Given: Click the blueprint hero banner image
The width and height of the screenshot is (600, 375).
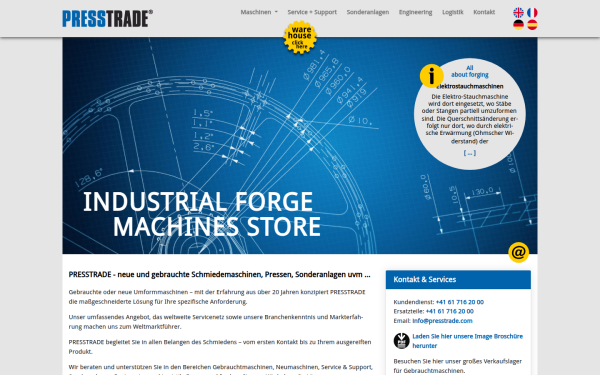Looking at the screenshot, I should pos(300,145).
